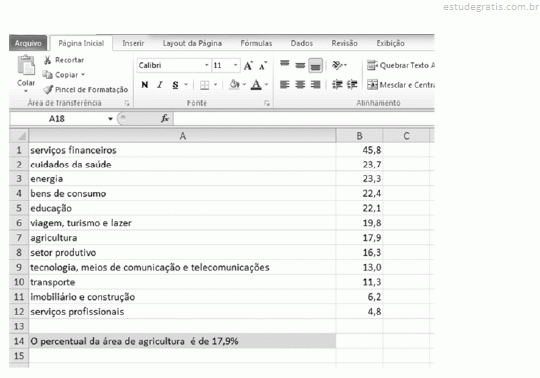Switch to Layout da Página tab
Image resolution: width=540 pixels, height=378 pixels.
click(x=192, y=43)
